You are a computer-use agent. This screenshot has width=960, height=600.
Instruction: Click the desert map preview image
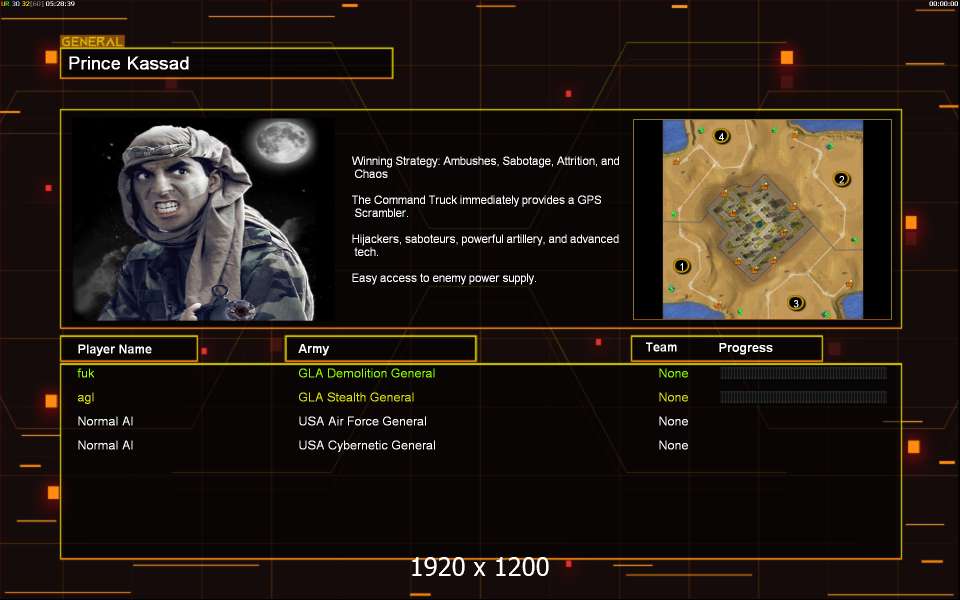click(762, 219)
